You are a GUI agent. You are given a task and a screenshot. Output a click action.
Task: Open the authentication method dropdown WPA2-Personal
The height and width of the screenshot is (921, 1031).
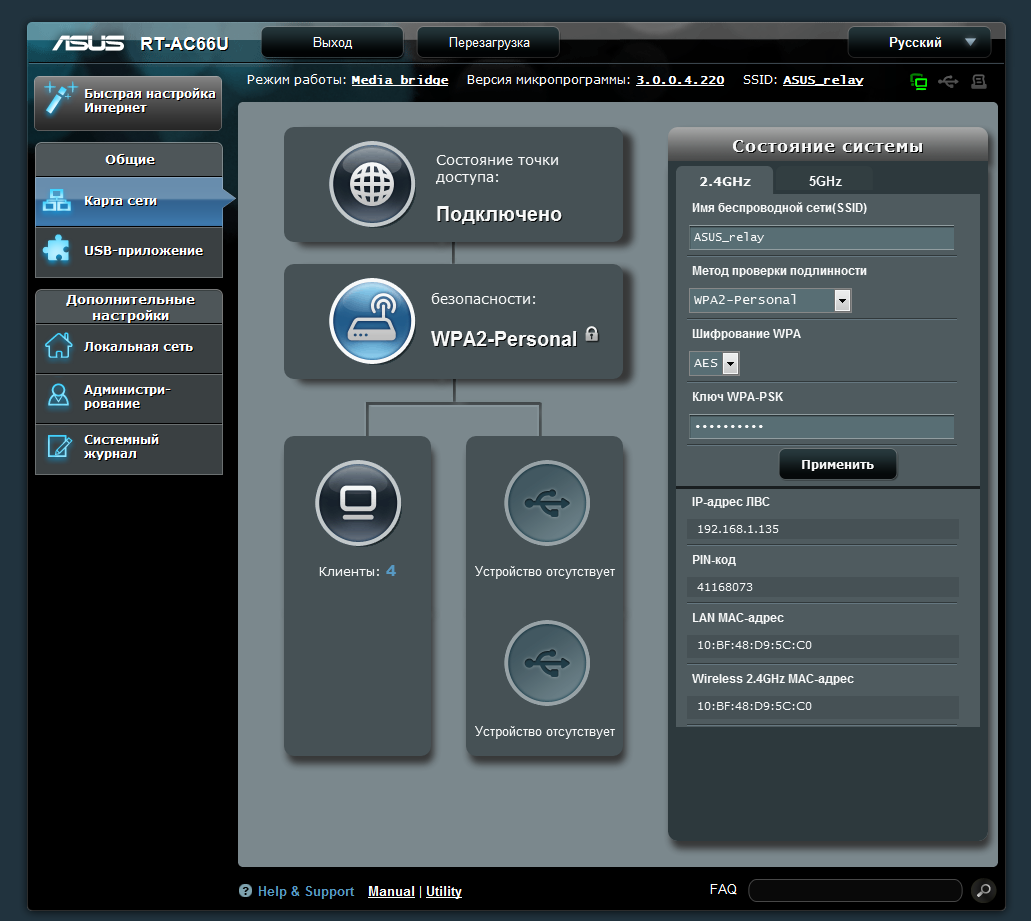(770, 300)
